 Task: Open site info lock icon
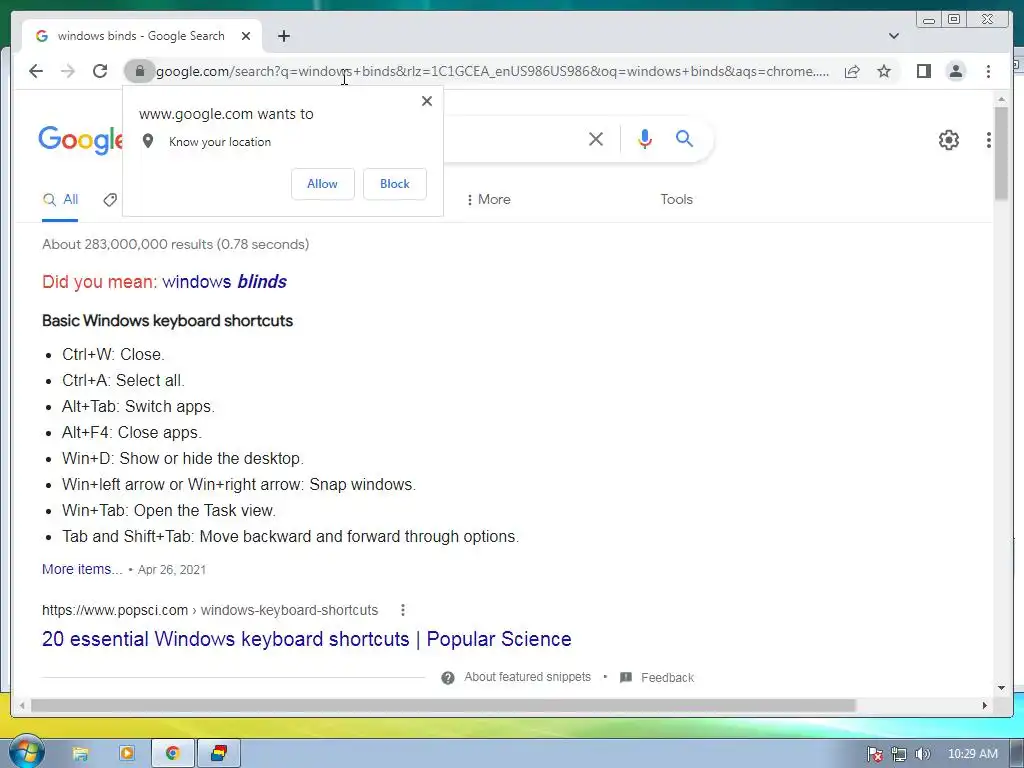pyautogui.click(x=139, y=71)
